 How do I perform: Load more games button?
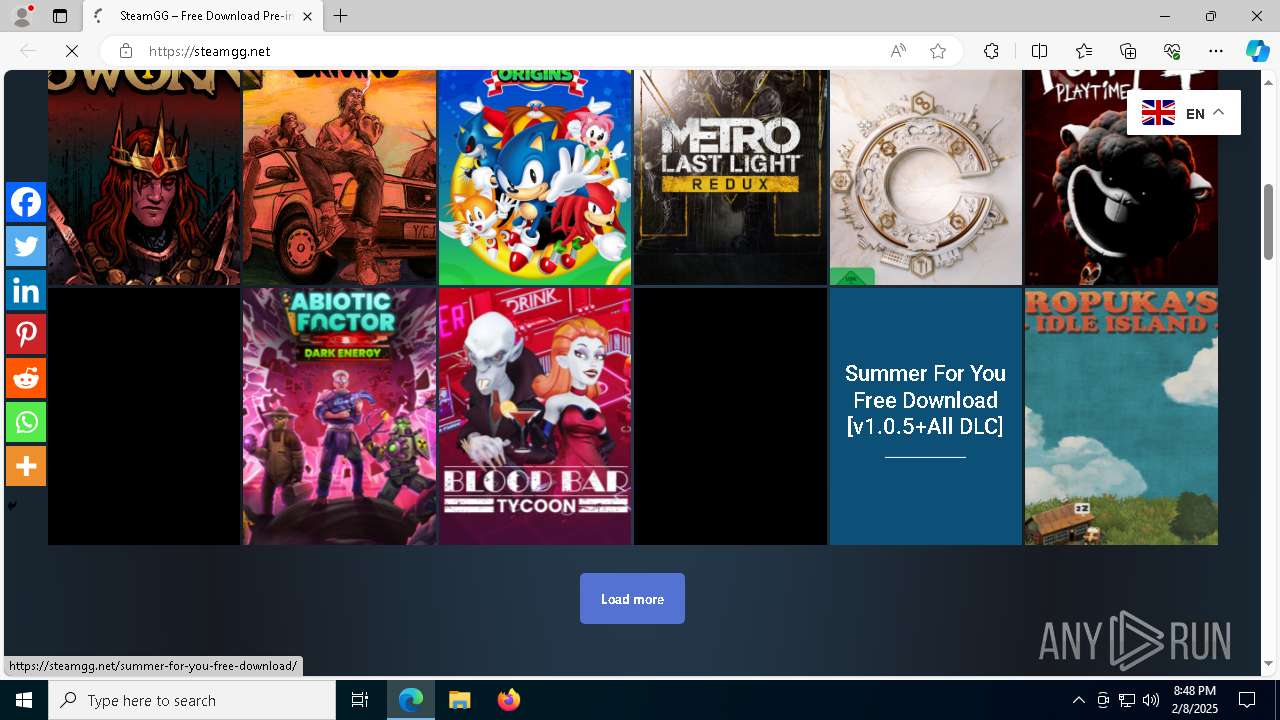click(632, 599)
